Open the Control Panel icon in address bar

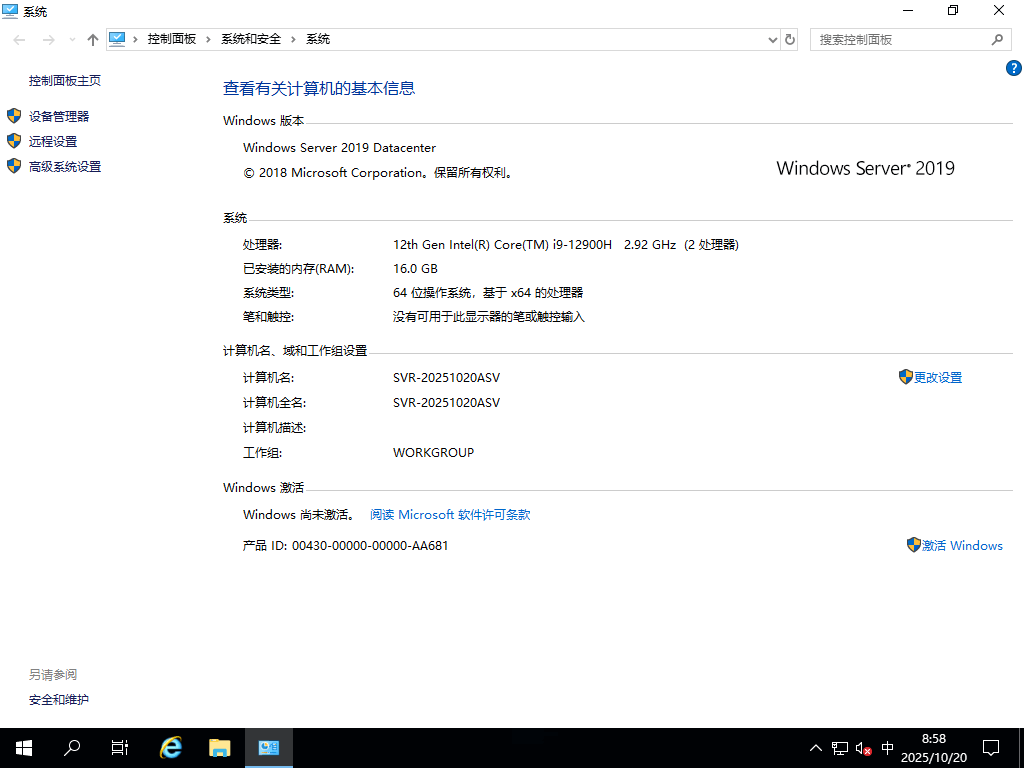click(x=118, y=39)
